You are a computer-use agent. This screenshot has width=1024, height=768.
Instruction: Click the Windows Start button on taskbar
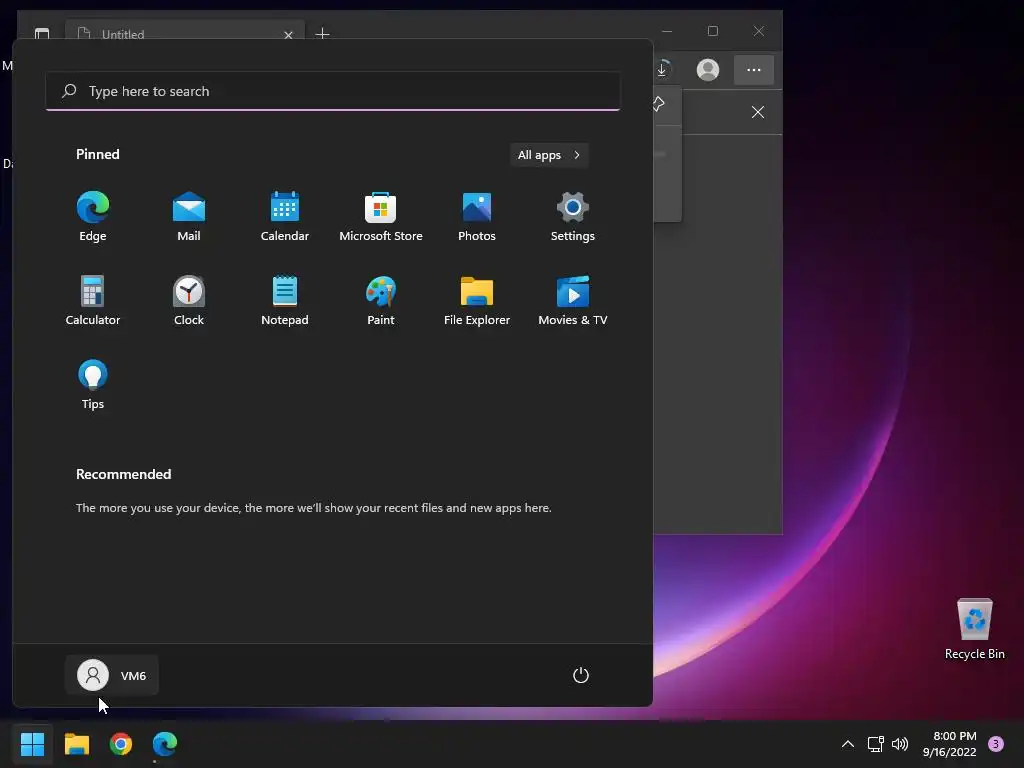point(33,744)
